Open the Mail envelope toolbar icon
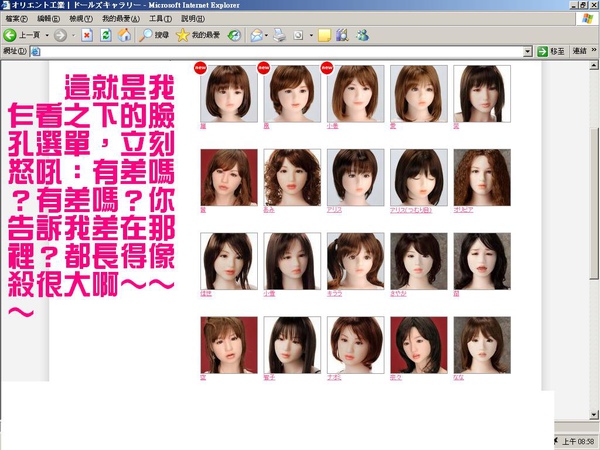 pos(257,36)
